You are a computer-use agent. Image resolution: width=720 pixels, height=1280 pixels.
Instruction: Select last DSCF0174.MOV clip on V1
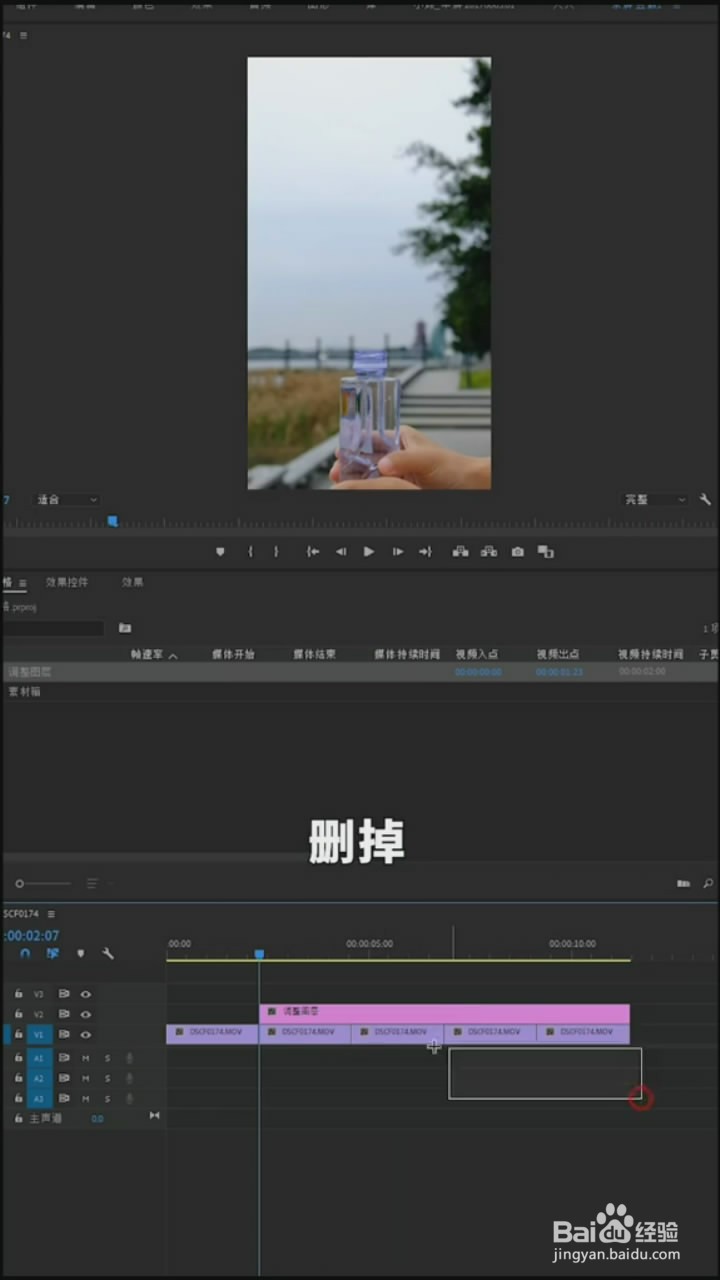tap(583, 1033)
